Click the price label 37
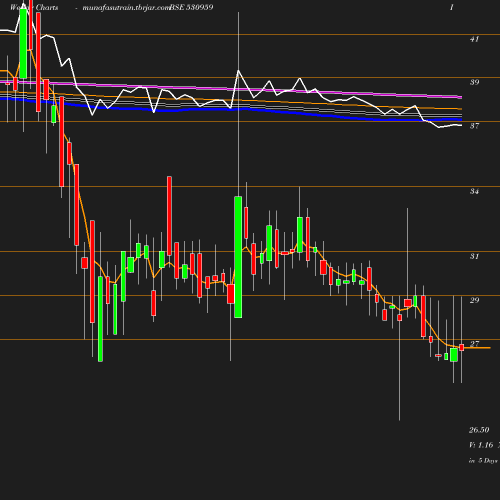Image resolution: width=500 pixels, height=500 pixels. 474,126
